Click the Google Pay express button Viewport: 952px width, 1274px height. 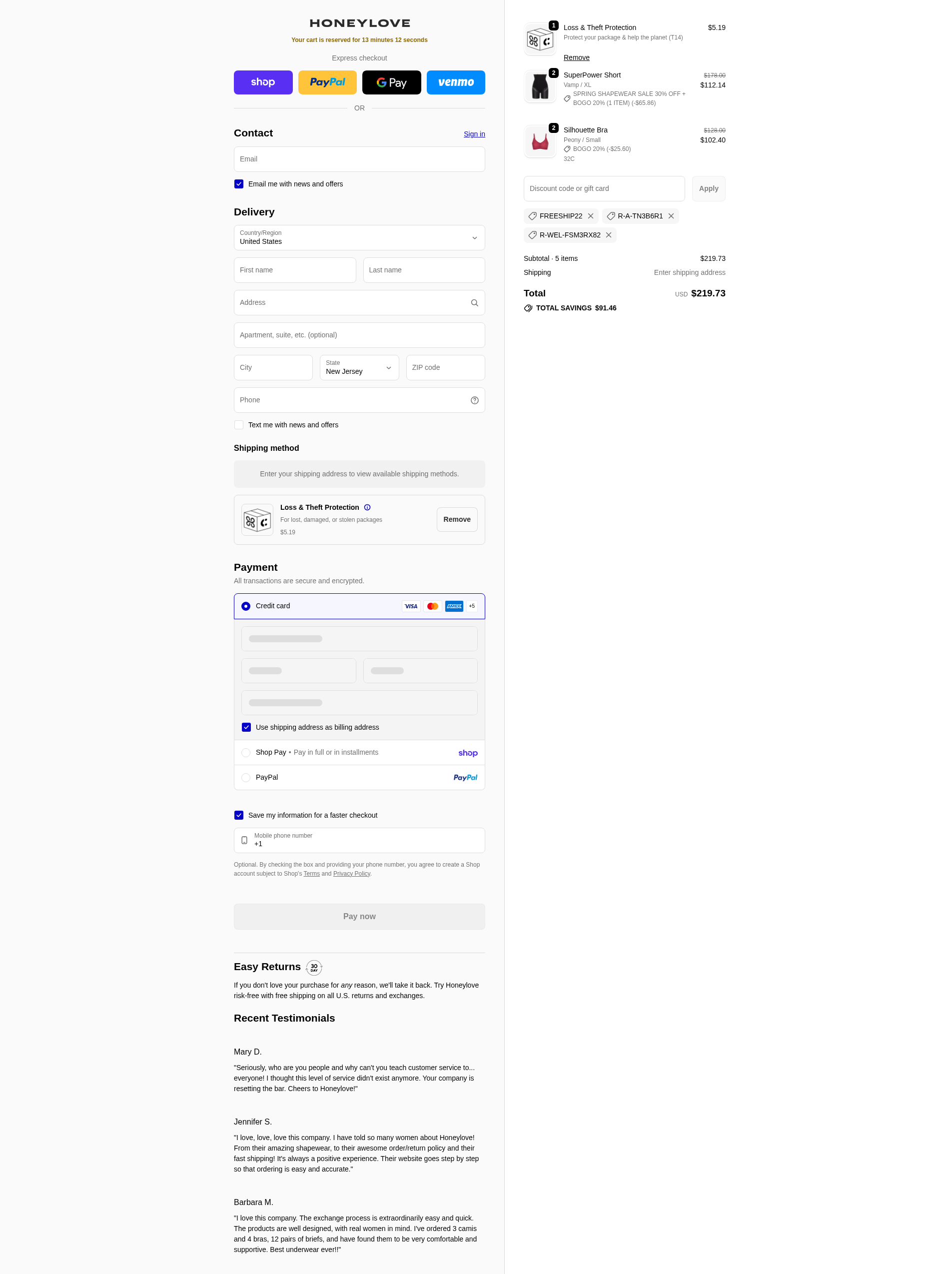point(391,82)
